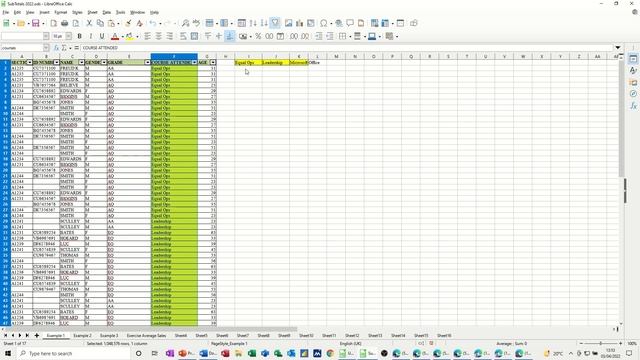Click the Insert Special Character omega icon
This screenshot has height=360, width=640.
[x=324, y=23]
